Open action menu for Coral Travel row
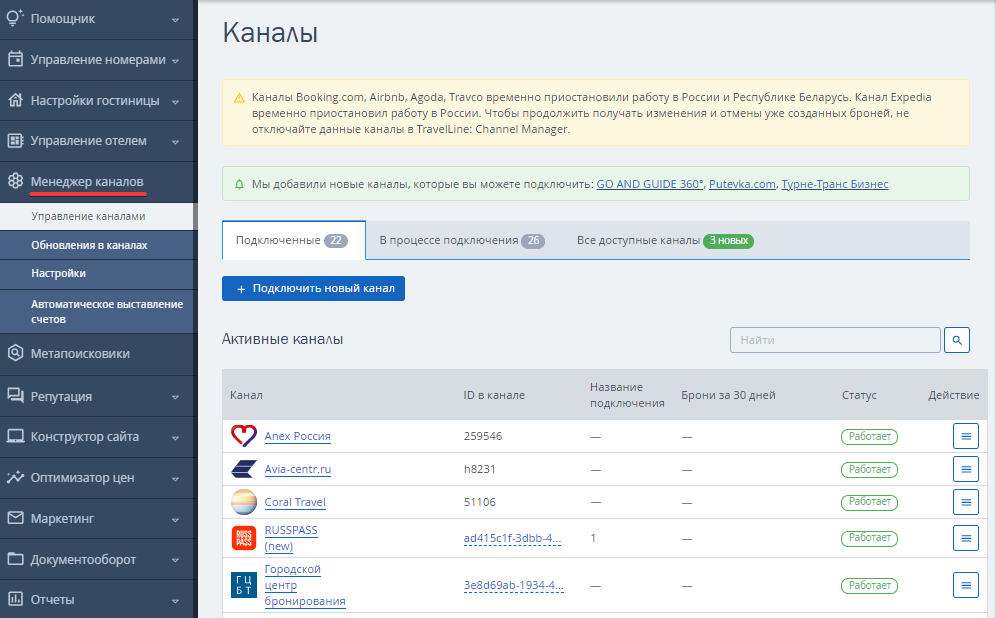This screenshot has width=996, height=618. pyautogui.click(x=966, y=502)
